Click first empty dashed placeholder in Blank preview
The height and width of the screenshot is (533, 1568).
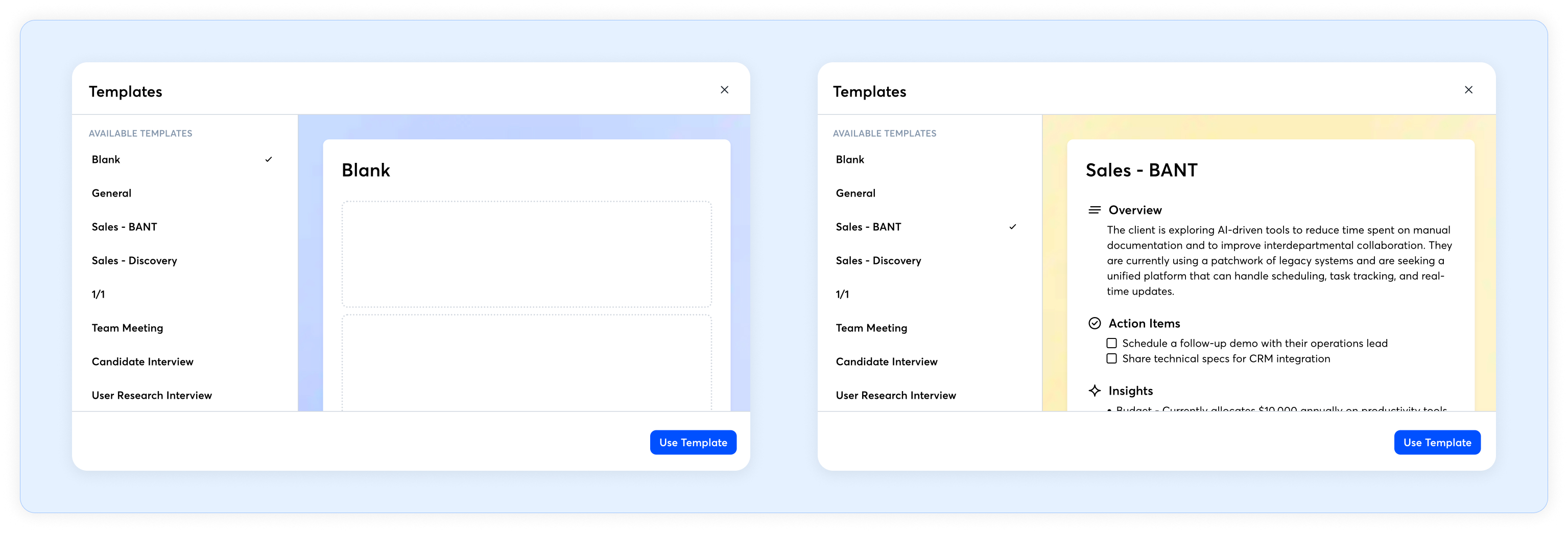coord(526,254)
